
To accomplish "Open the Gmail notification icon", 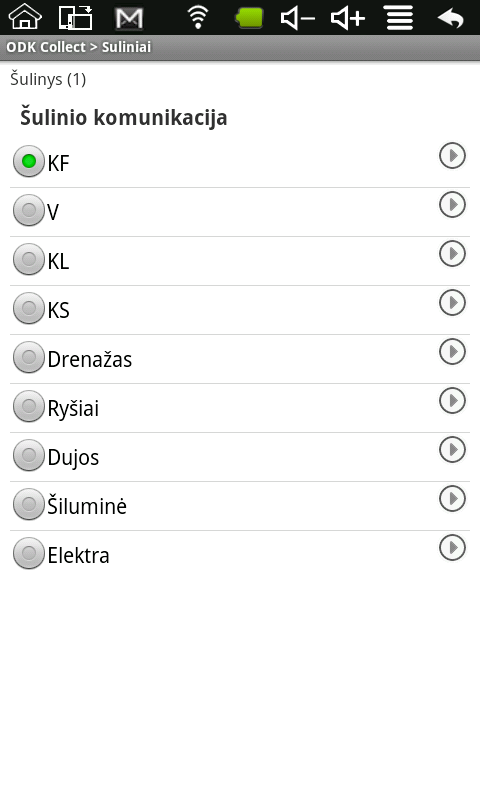I will 129,19.
